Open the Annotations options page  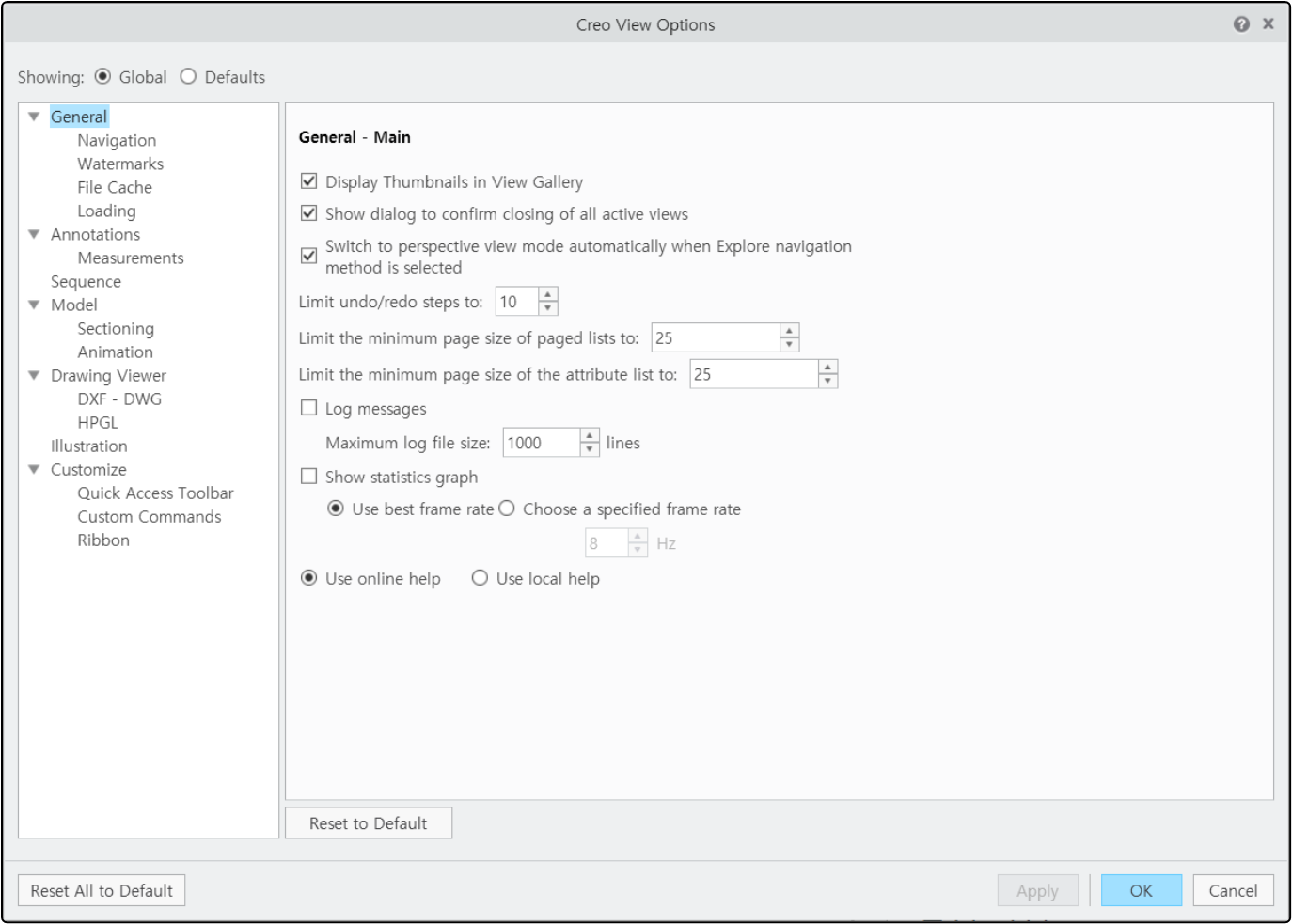point(95,234)
